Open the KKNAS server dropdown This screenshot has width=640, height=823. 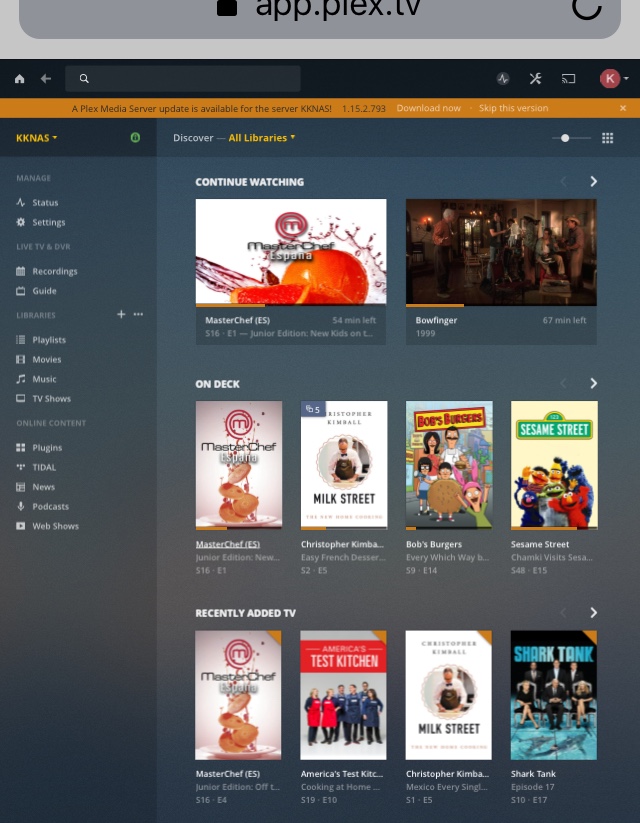37,138
